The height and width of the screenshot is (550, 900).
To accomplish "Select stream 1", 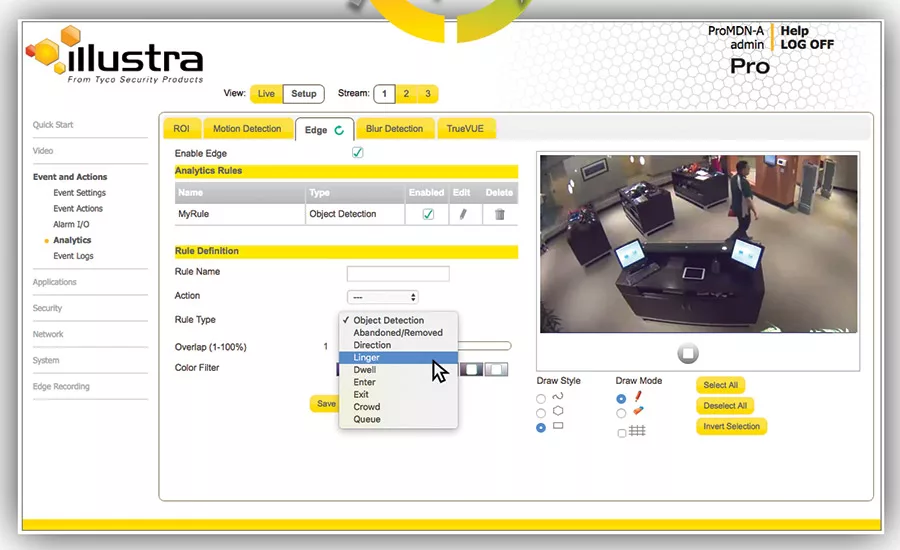I will tap(384, 94).
